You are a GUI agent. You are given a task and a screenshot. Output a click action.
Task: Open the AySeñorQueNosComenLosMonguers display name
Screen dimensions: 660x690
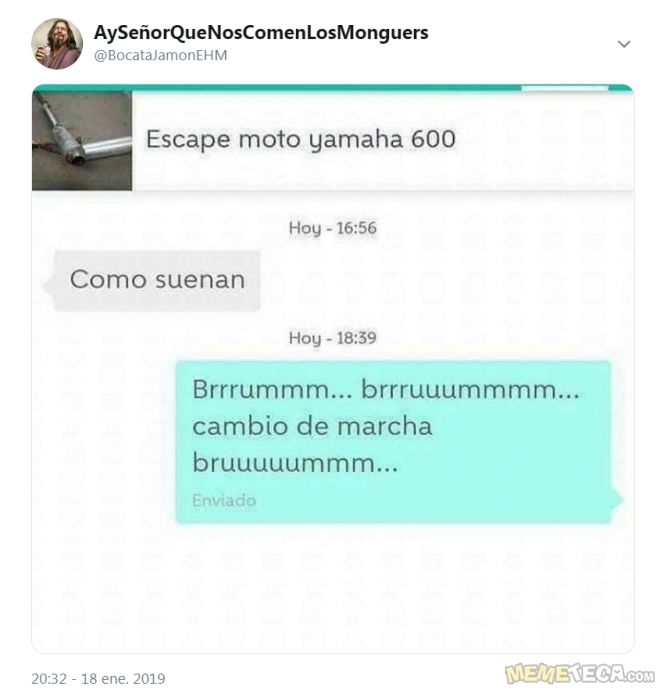click(x=261, y=33)
